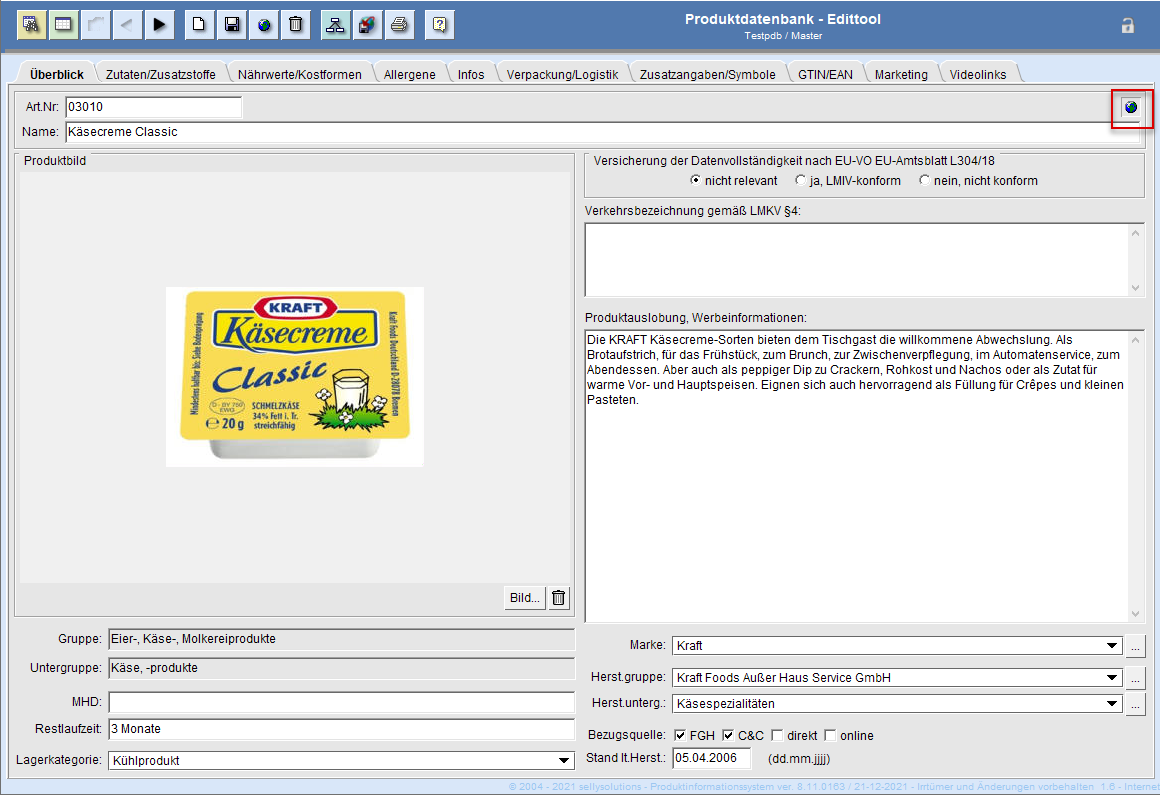Go to next record with black arrow

click(158, 25)
